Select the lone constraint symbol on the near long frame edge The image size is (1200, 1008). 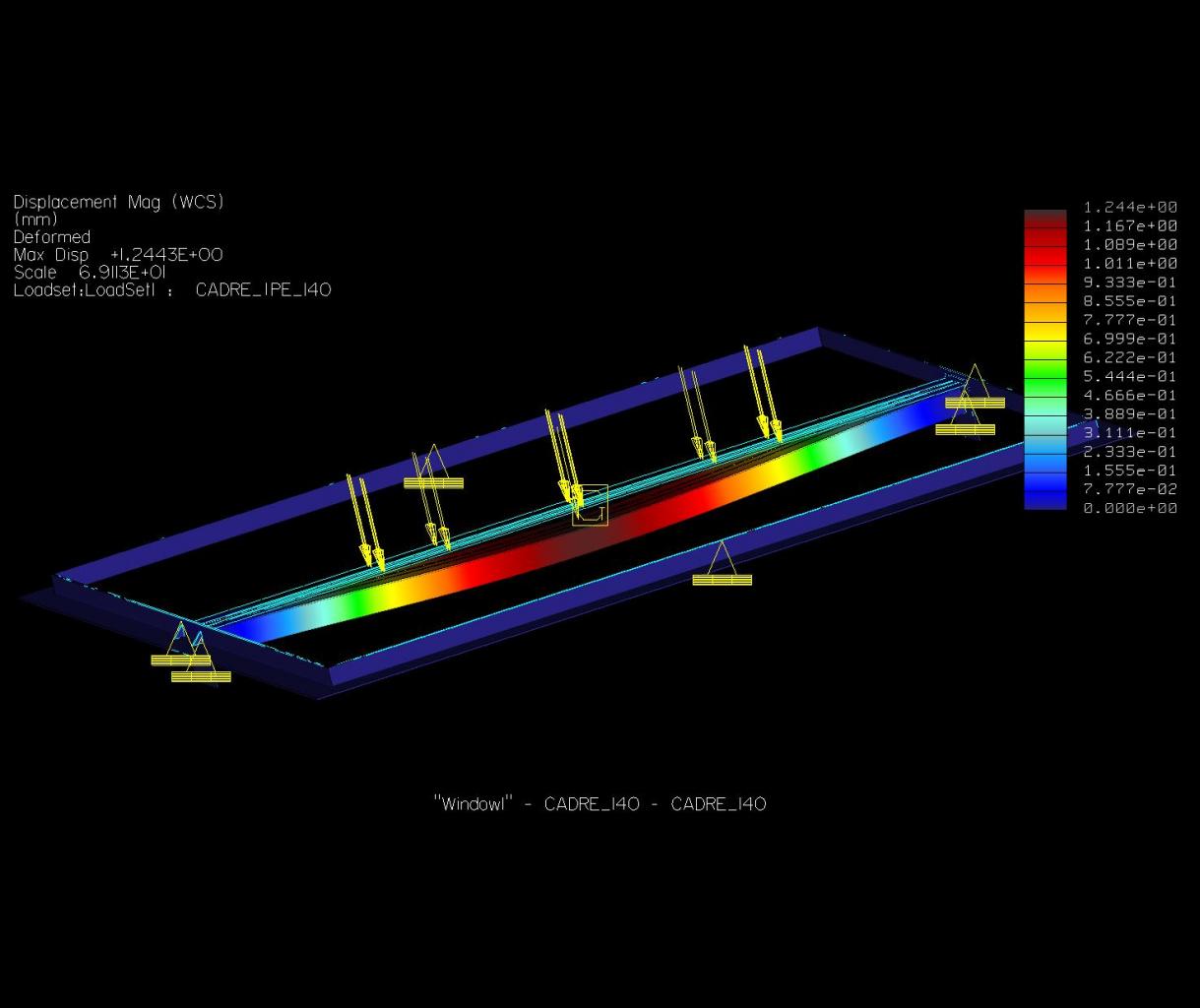point(722,563)
